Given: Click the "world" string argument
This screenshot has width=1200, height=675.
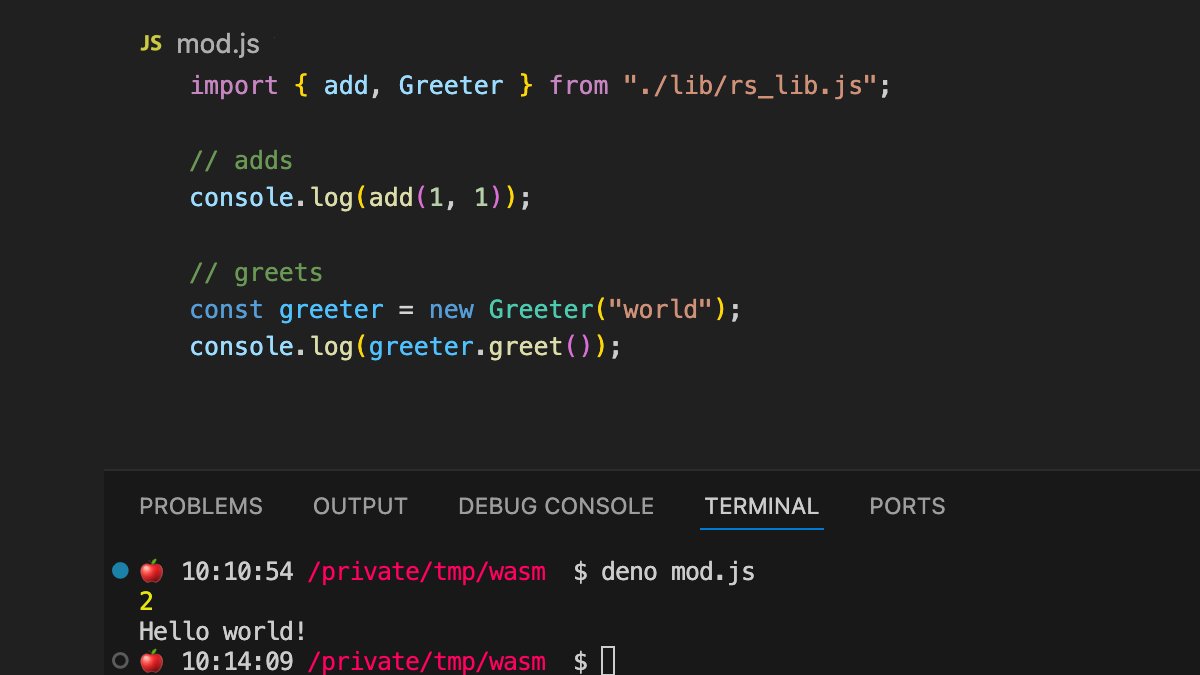Looking at the screenshot, I should click(660, 309).
